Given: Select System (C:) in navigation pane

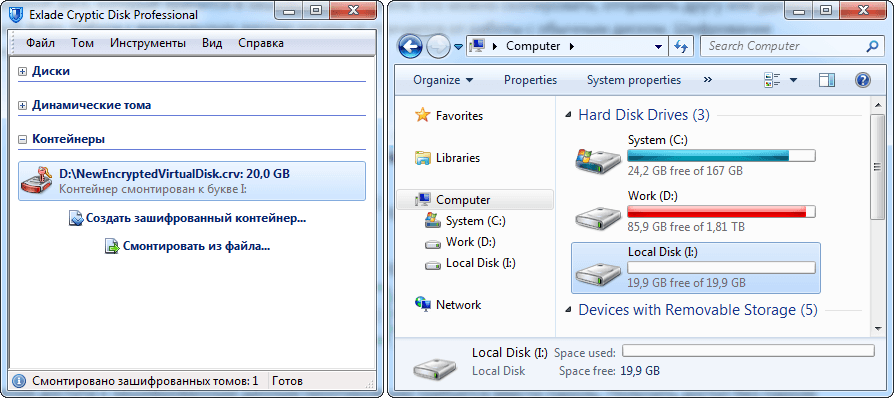Looking at the screenshot, I should 475,221.
